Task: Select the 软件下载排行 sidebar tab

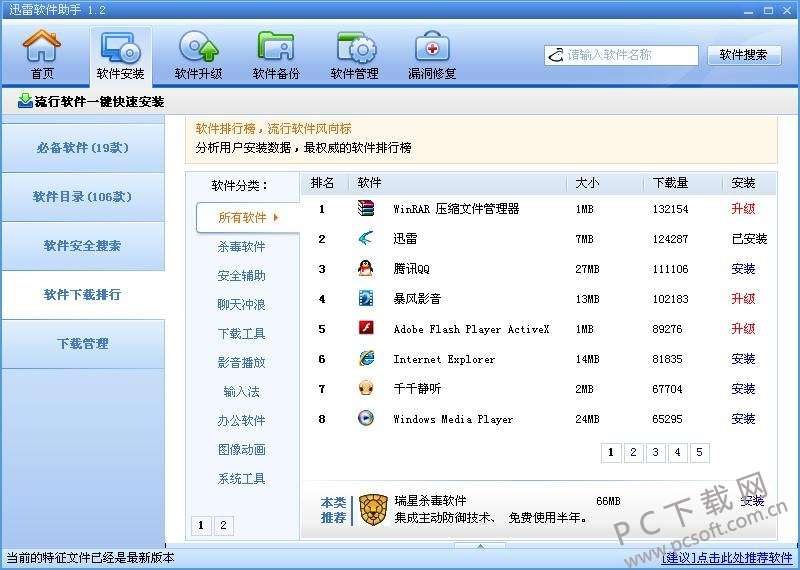Action: click(x=83, y=295)
